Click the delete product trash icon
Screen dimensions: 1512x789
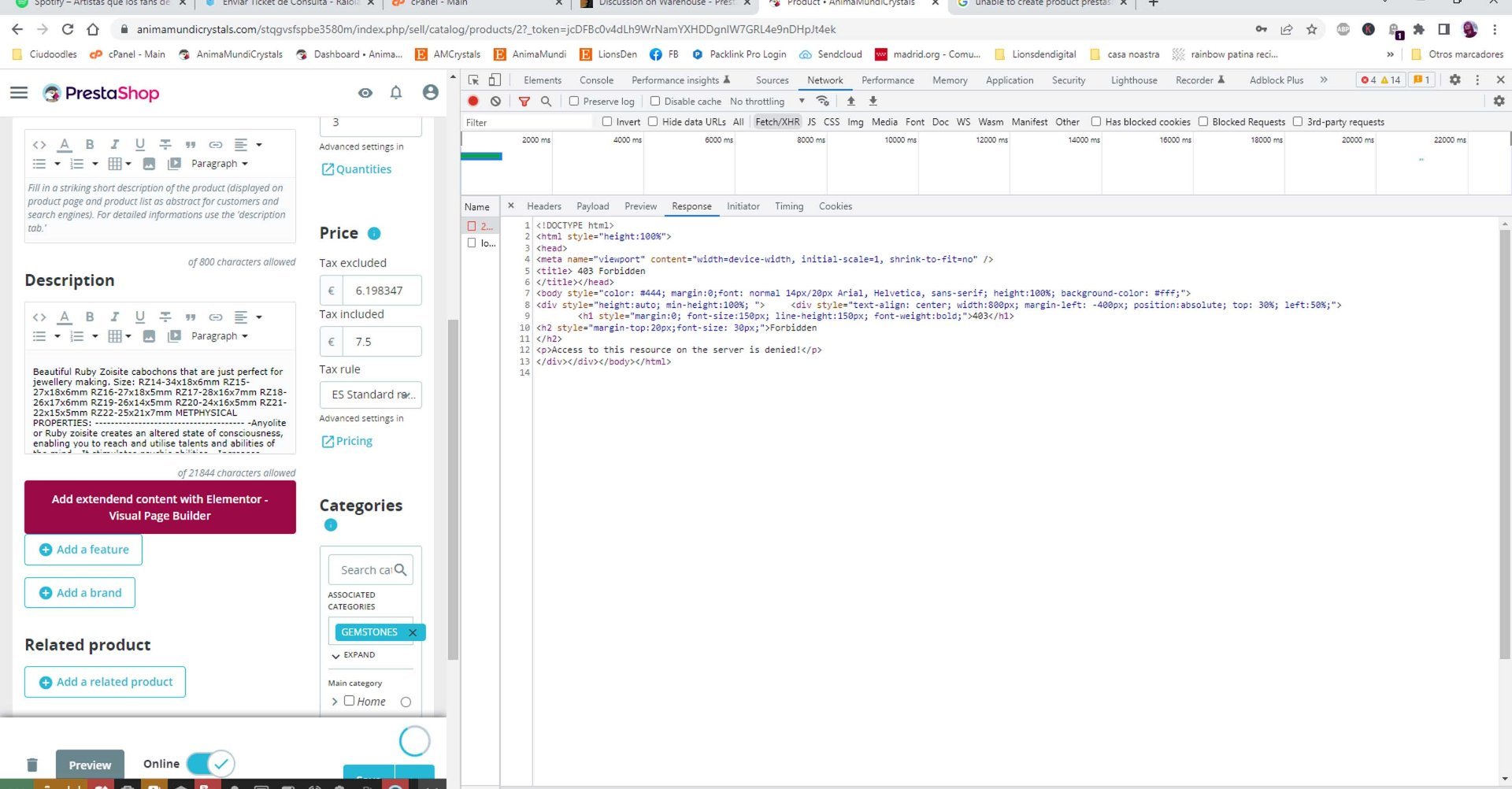pos(32,765)
